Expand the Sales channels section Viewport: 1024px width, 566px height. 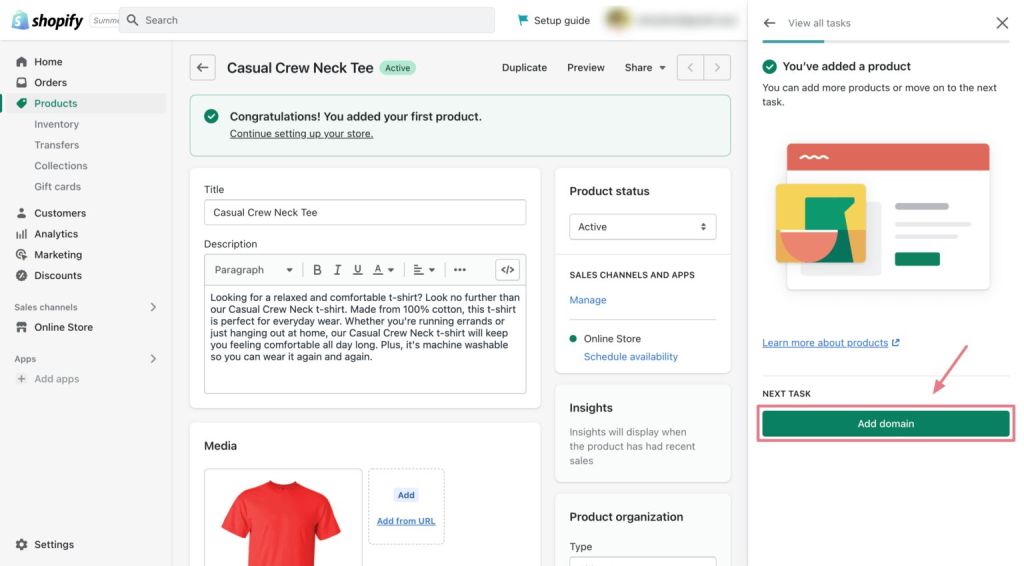153,307
